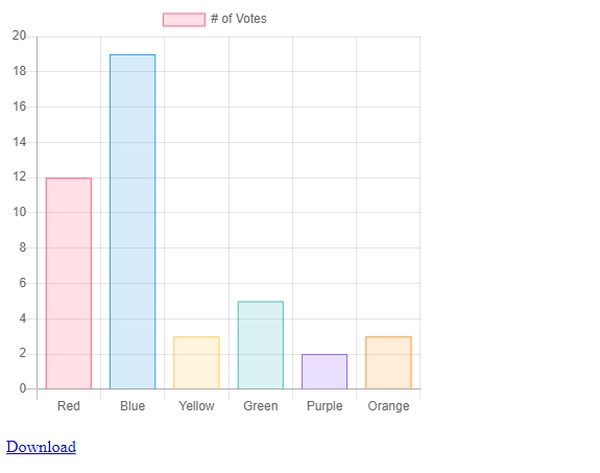The width and height of the screenshot is (600, 473).
Task: Click the y-axis label 10
Action: 19,212
